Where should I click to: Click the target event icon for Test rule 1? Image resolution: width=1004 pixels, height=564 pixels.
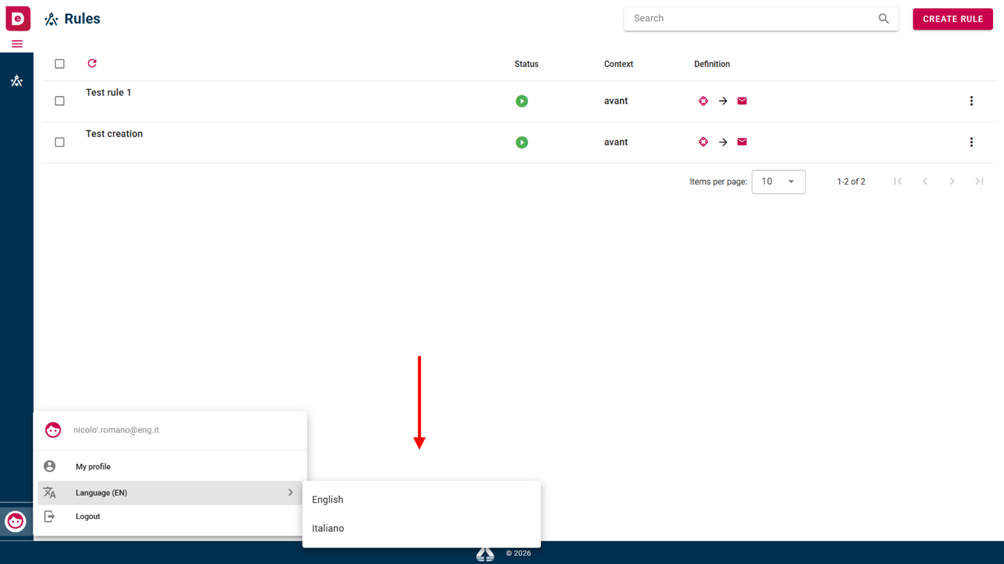[x=703, y=101]
